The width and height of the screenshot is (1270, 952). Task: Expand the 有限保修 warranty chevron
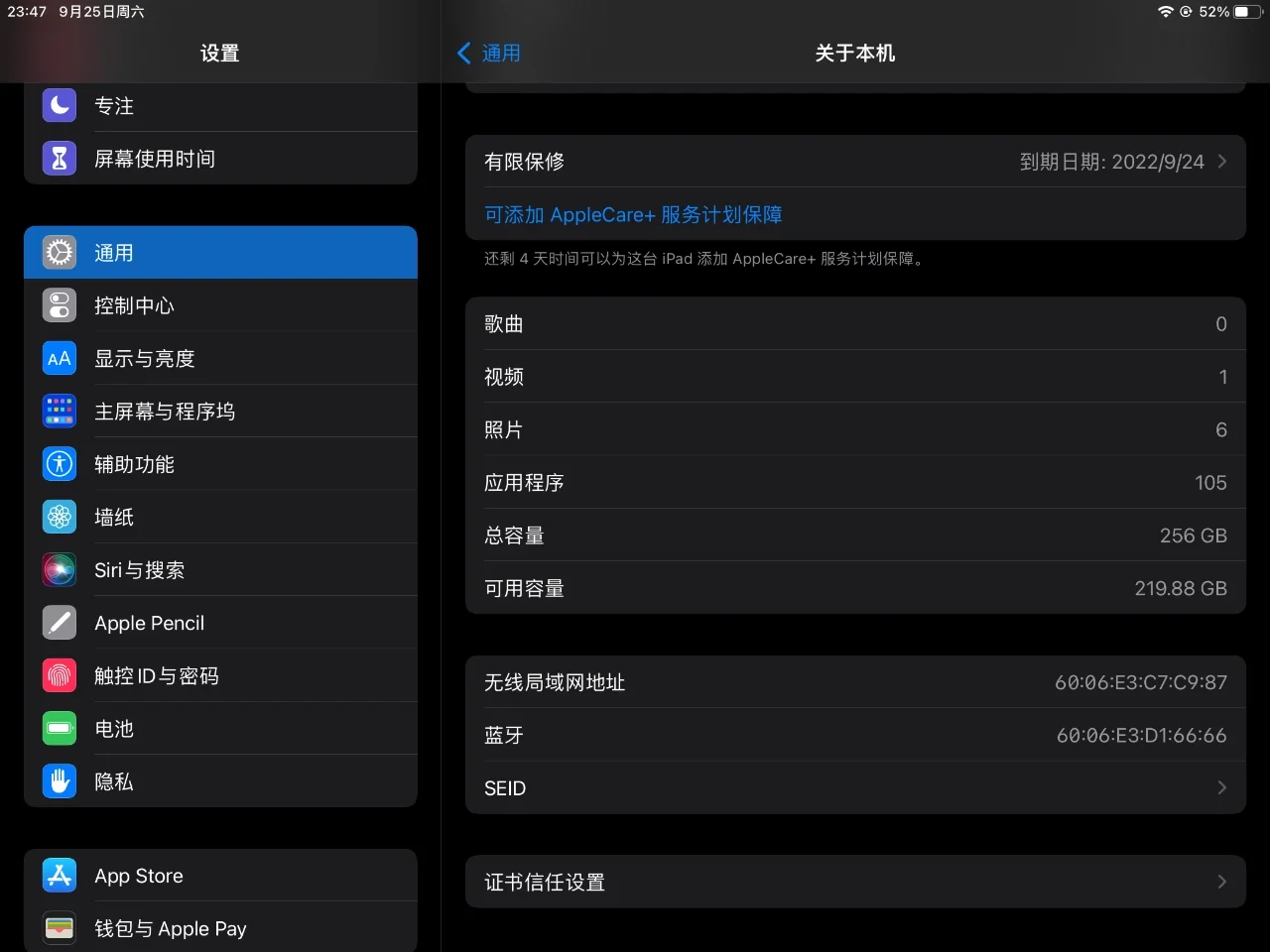(x=1221, y=162)
